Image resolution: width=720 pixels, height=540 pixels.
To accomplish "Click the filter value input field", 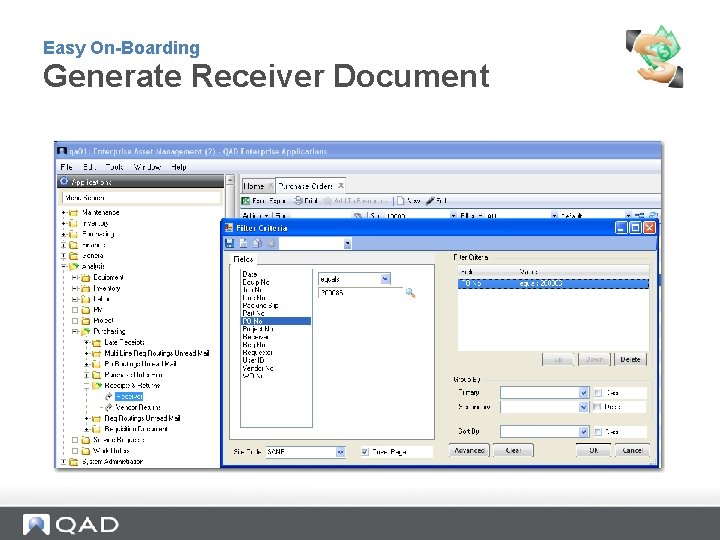I will coord(360,292).
